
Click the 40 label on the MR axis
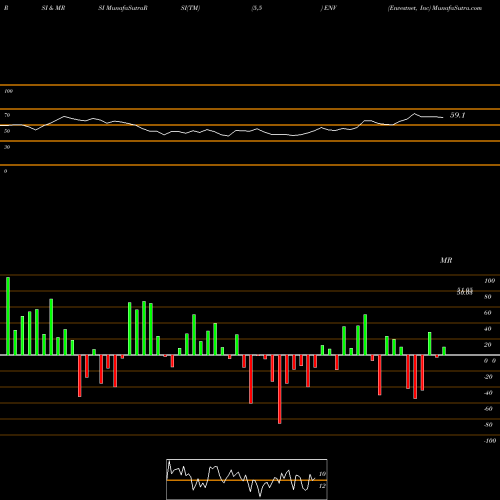487,329
